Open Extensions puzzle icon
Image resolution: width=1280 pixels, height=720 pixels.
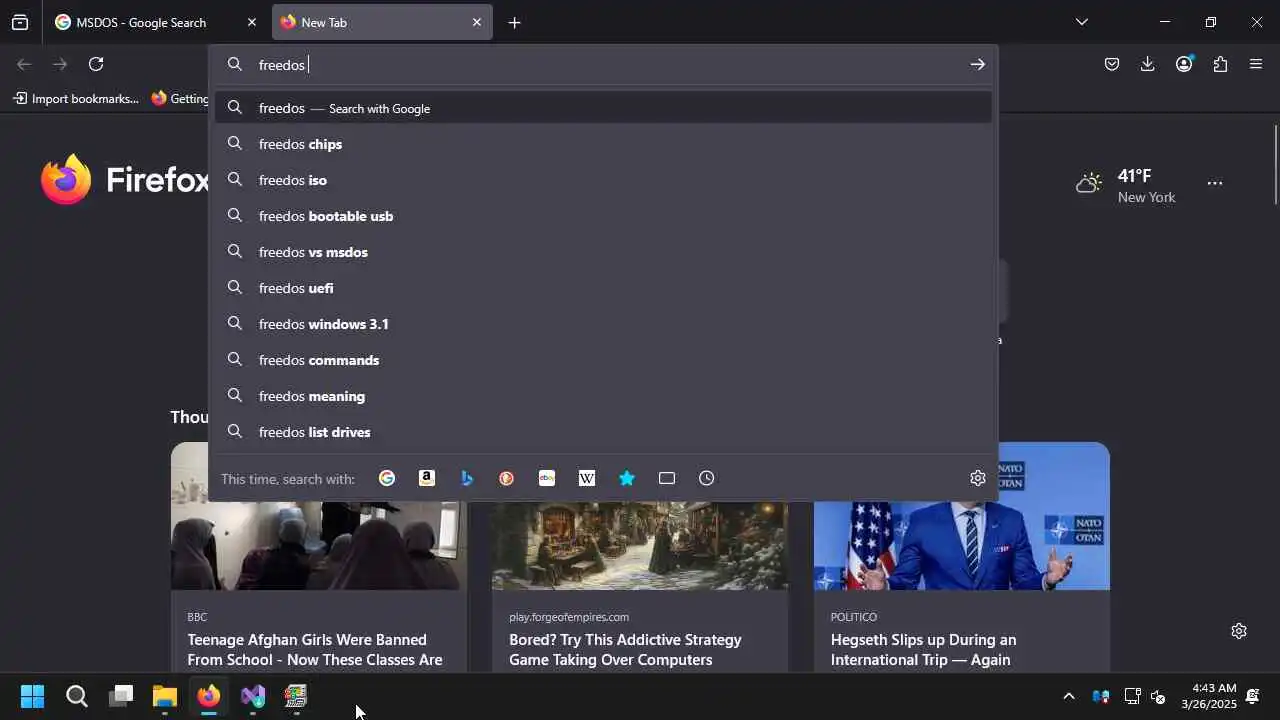1220,64
